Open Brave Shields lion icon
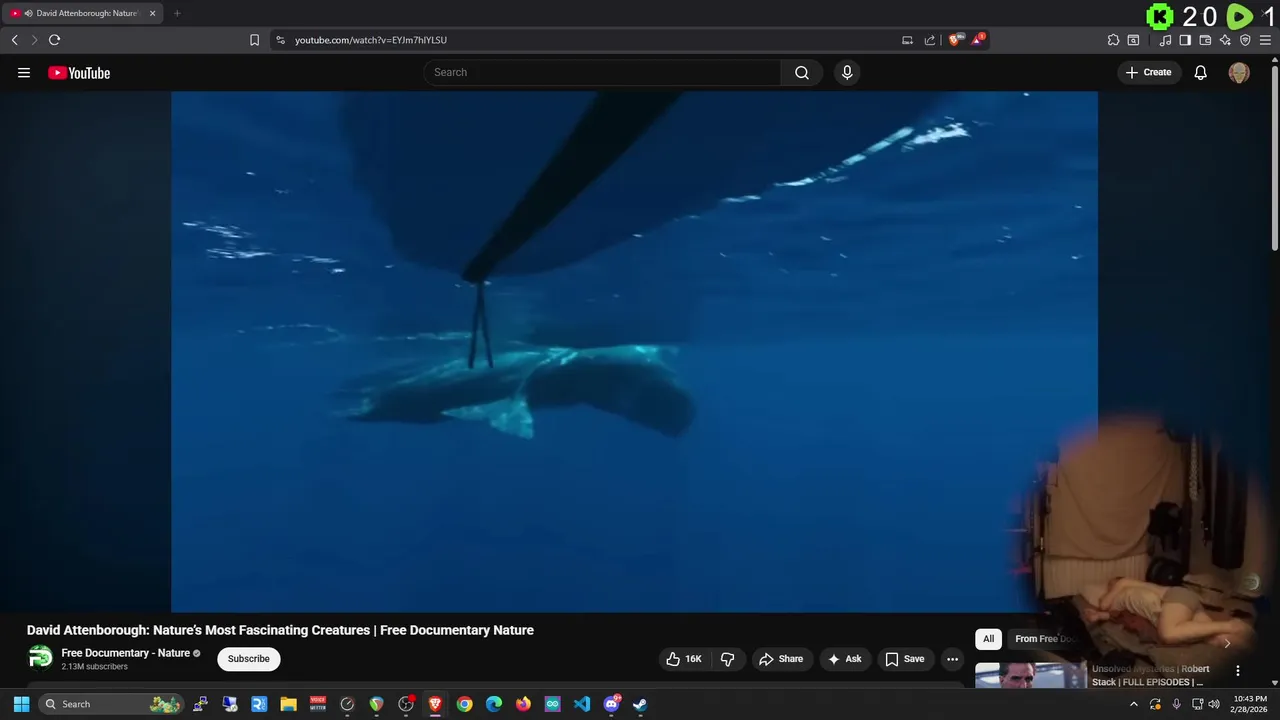Image resolution: width=1280 pixels, height=720 pixels. click(954, 40)
